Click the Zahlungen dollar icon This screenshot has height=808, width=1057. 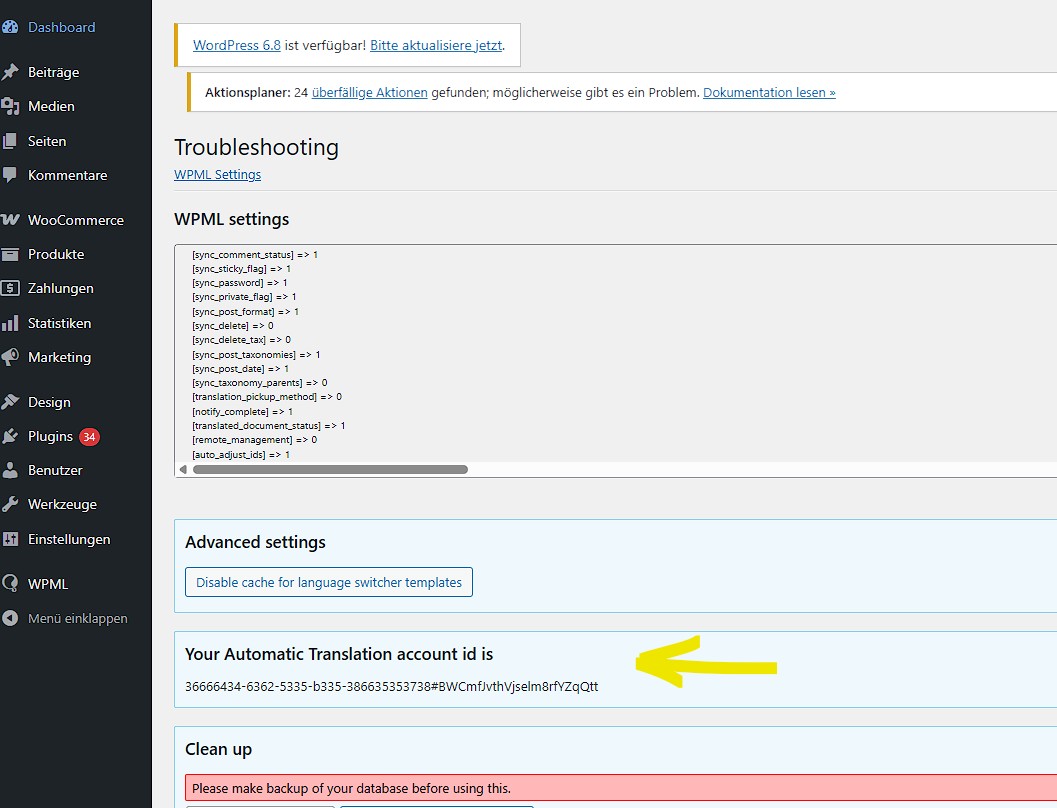click(10, 288)
